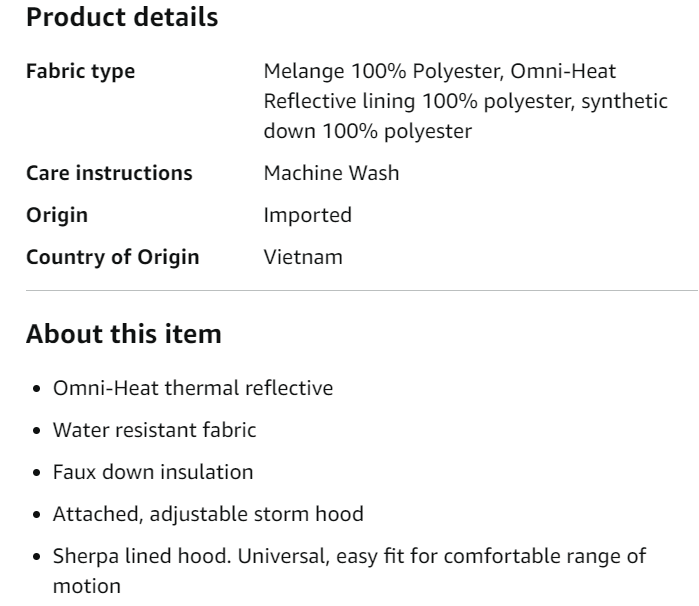Image resolution: width=699 pixels, height=606 pixels.
Task: Click the Machine Wash value
Action: [x=331, y=173]
